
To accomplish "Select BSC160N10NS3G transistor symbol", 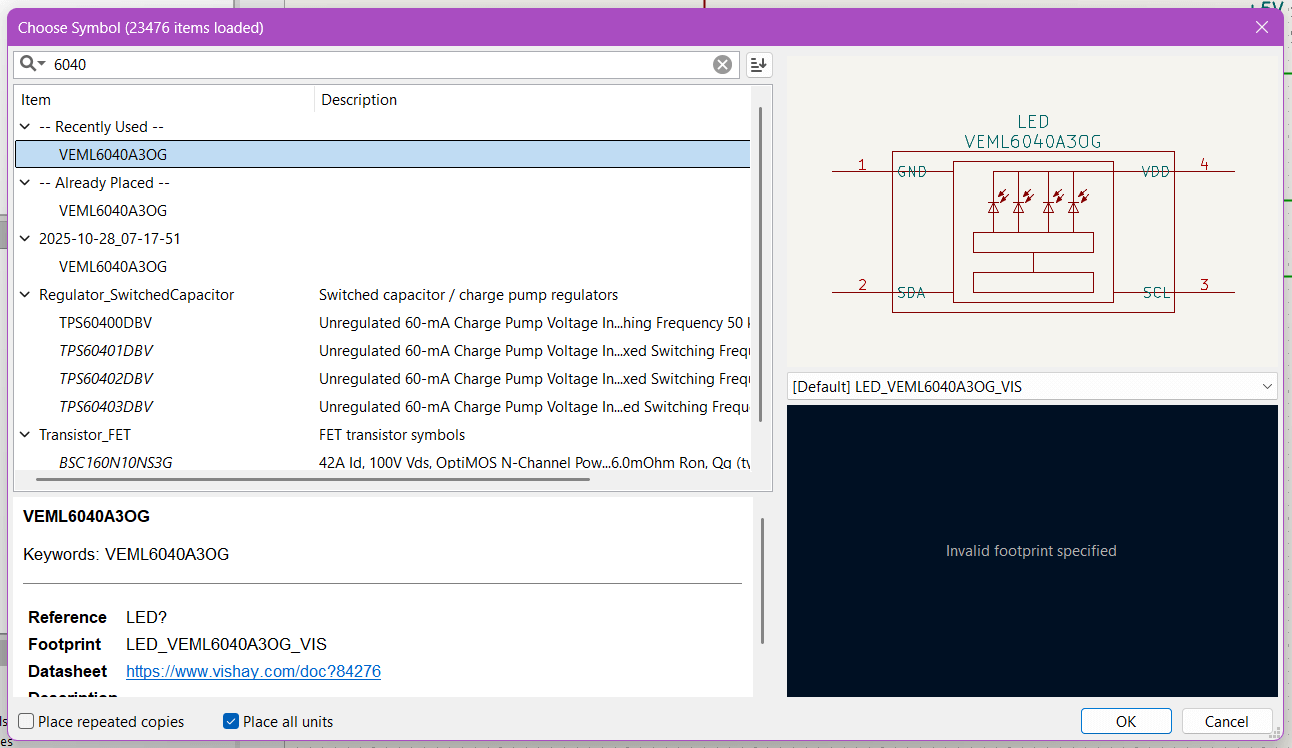I will (x=115, y=463).
